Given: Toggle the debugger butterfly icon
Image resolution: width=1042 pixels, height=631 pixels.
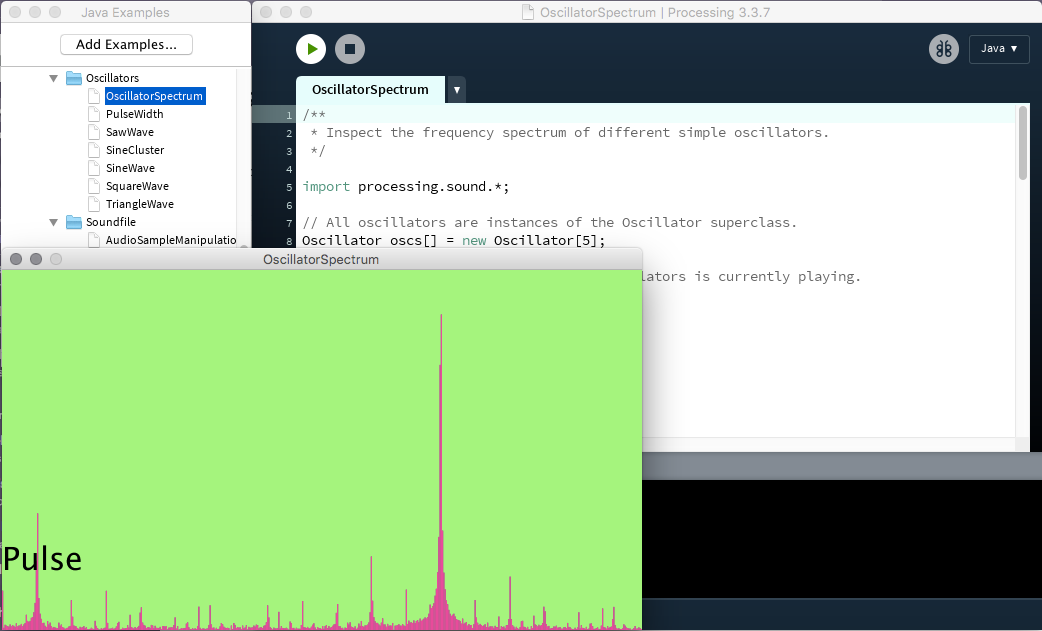Looking at the screenshot, I should click(x=944, y=49).
